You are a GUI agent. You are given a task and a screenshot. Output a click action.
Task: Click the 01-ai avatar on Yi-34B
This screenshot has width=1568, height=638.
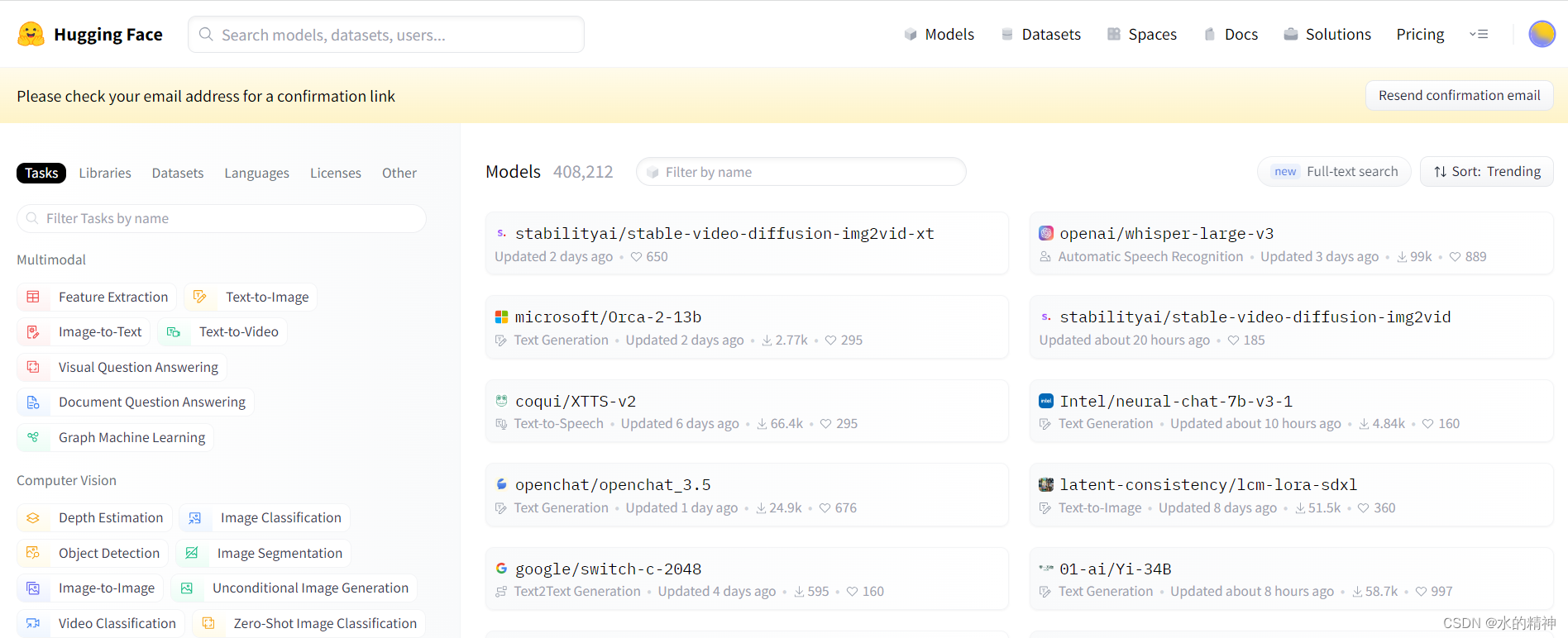(1046, 569)
